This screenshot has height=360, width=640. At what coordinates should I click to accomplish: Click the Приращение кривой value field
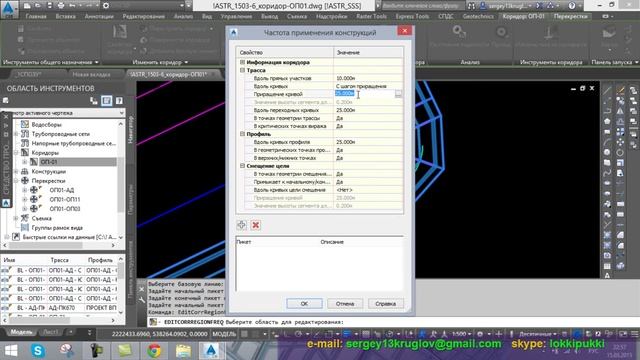pos(364,94)
